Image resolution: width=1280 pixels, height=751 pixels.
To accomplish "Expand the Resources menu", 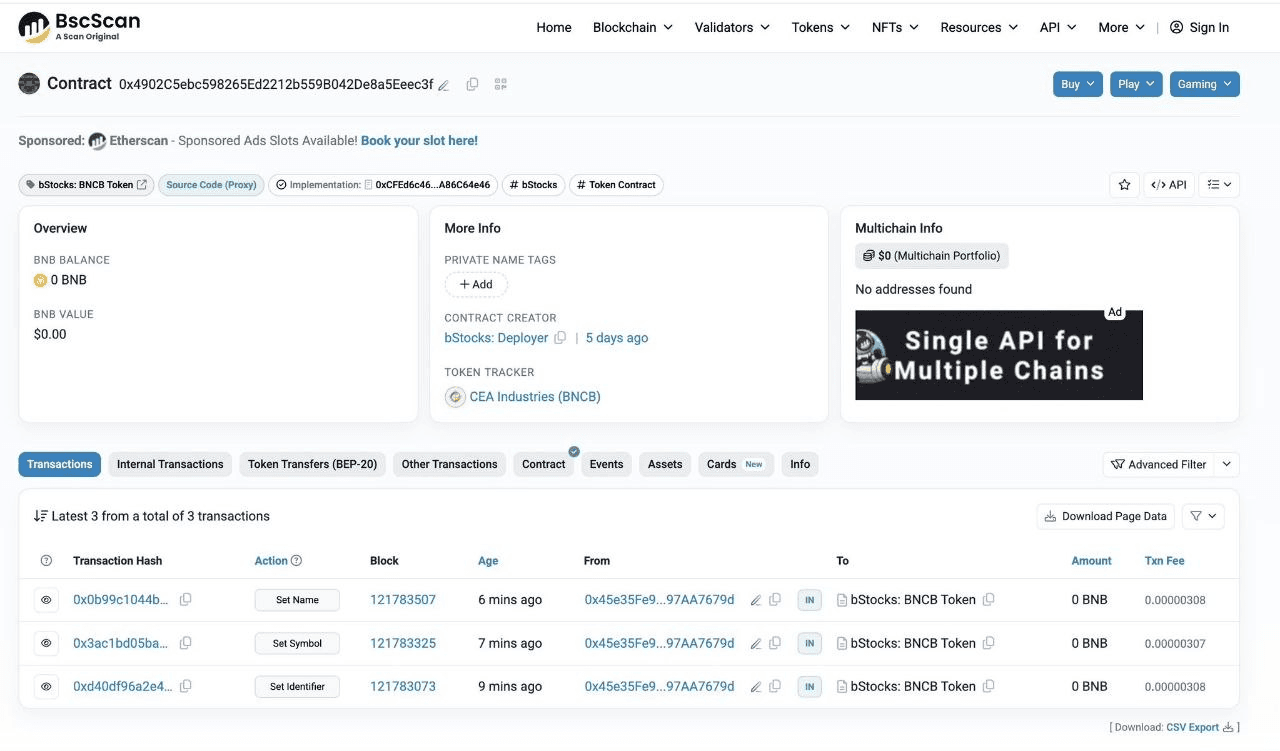I will pos(979,27).
